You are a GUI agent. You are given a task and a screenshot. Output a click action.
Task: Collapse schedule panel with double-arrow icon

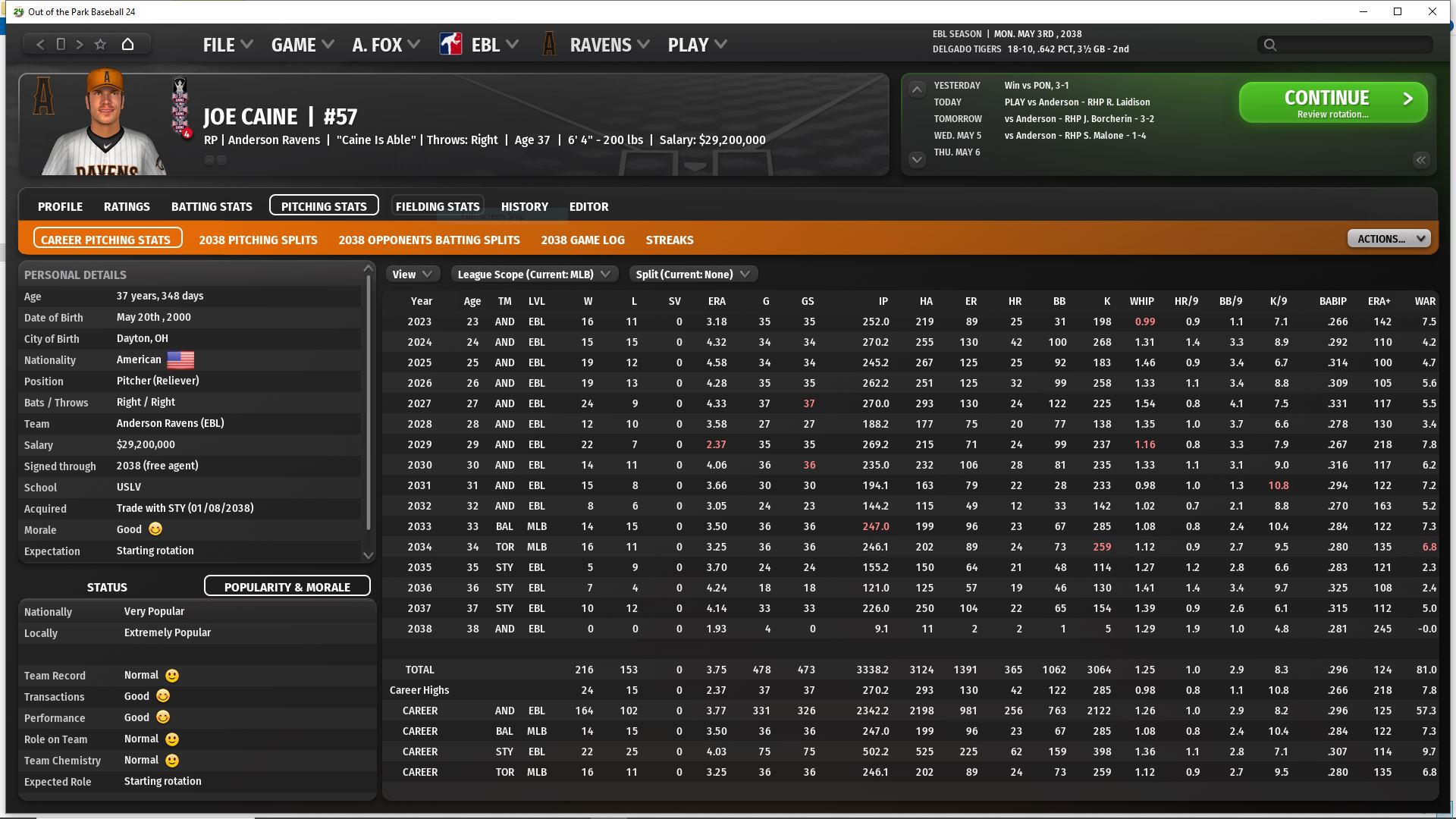pos(1420,160)
